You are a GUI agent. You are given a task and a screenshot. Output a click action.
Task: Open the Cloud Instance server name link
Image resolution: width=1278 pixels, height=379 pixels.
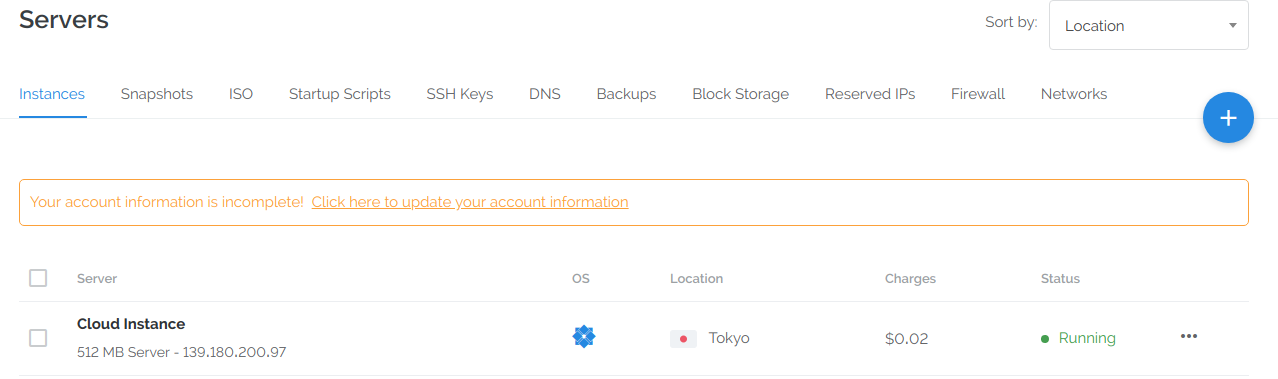coord(131,324)
